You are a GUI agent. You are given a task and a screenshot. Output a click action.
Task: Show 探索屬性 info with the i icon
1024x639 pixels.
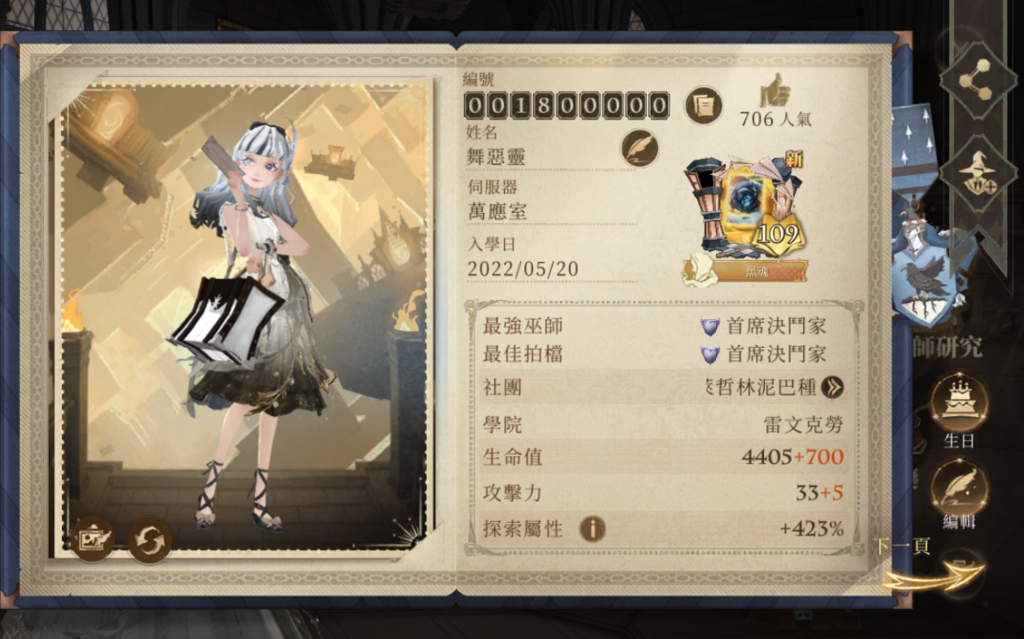(592, 528)
